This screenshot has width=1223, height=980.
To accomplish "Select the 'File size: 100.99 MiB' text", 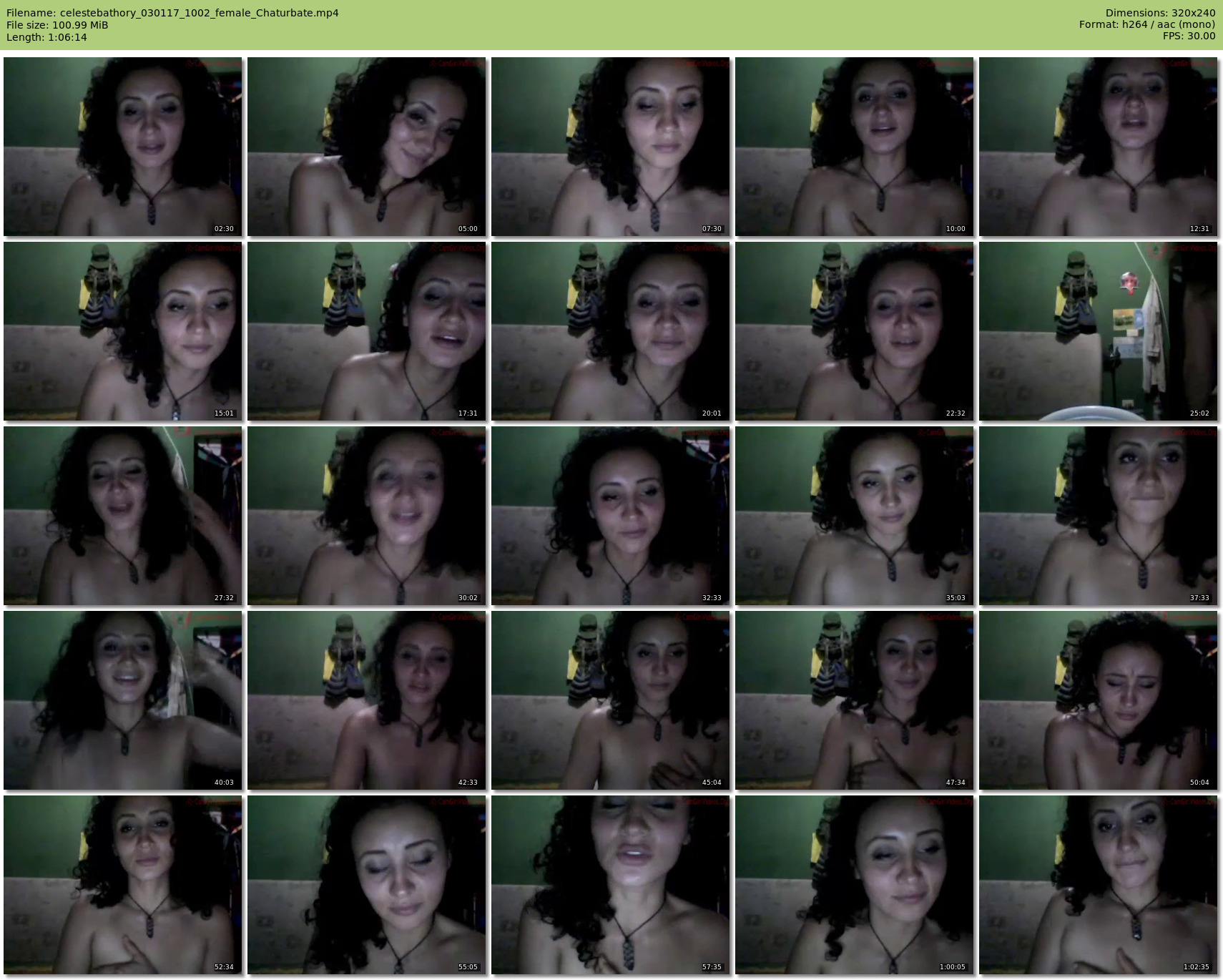I will pos(57,25).
